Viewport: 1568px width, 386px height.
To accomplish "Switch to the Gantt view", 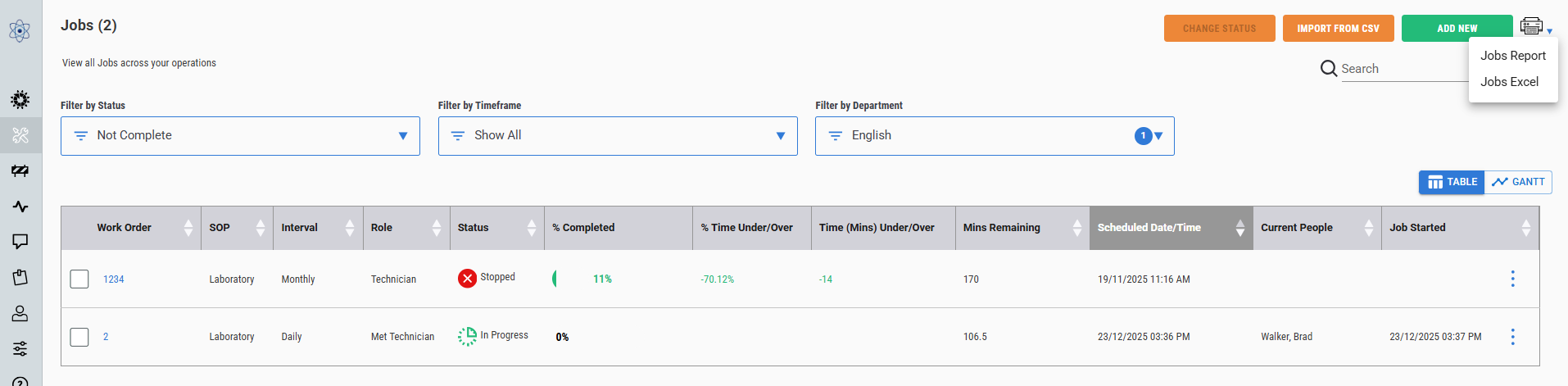I will point(1518,182).
